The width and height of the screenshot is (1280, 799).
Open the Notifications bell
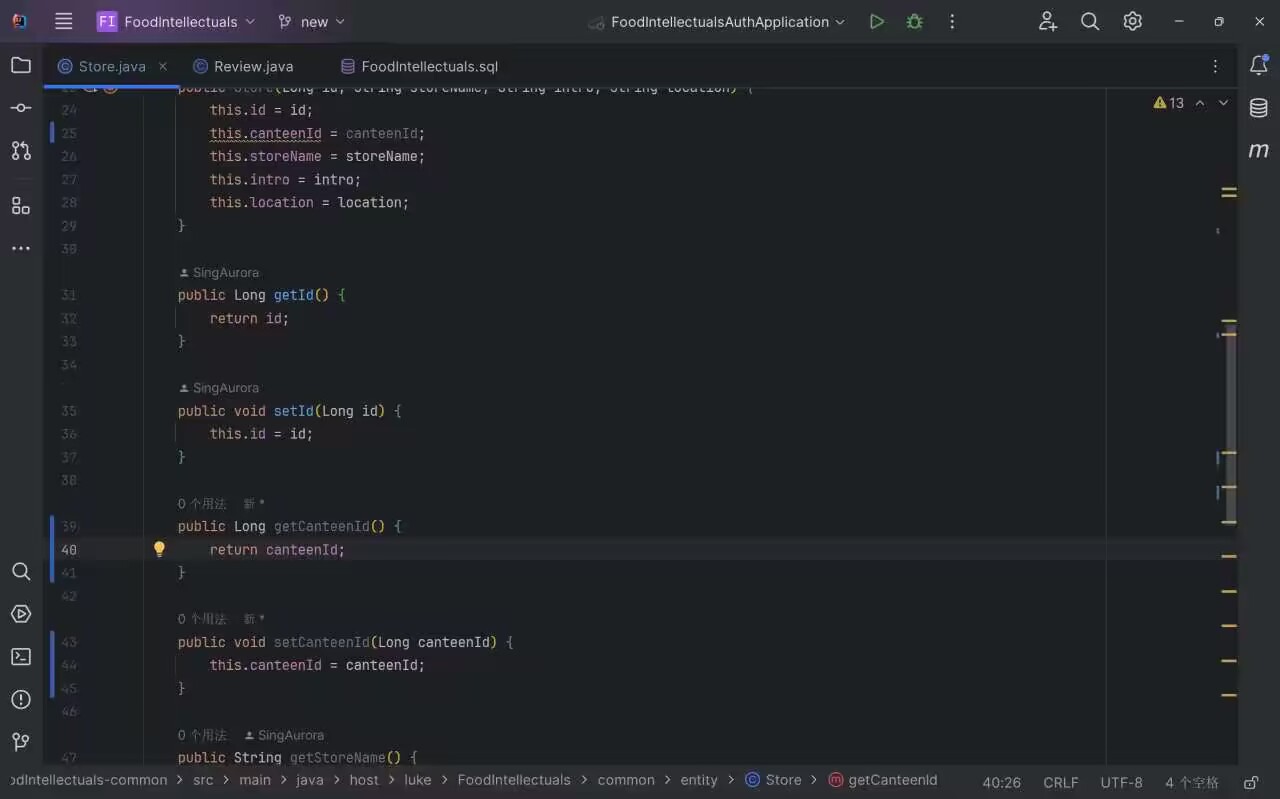tap(1259, 66)
